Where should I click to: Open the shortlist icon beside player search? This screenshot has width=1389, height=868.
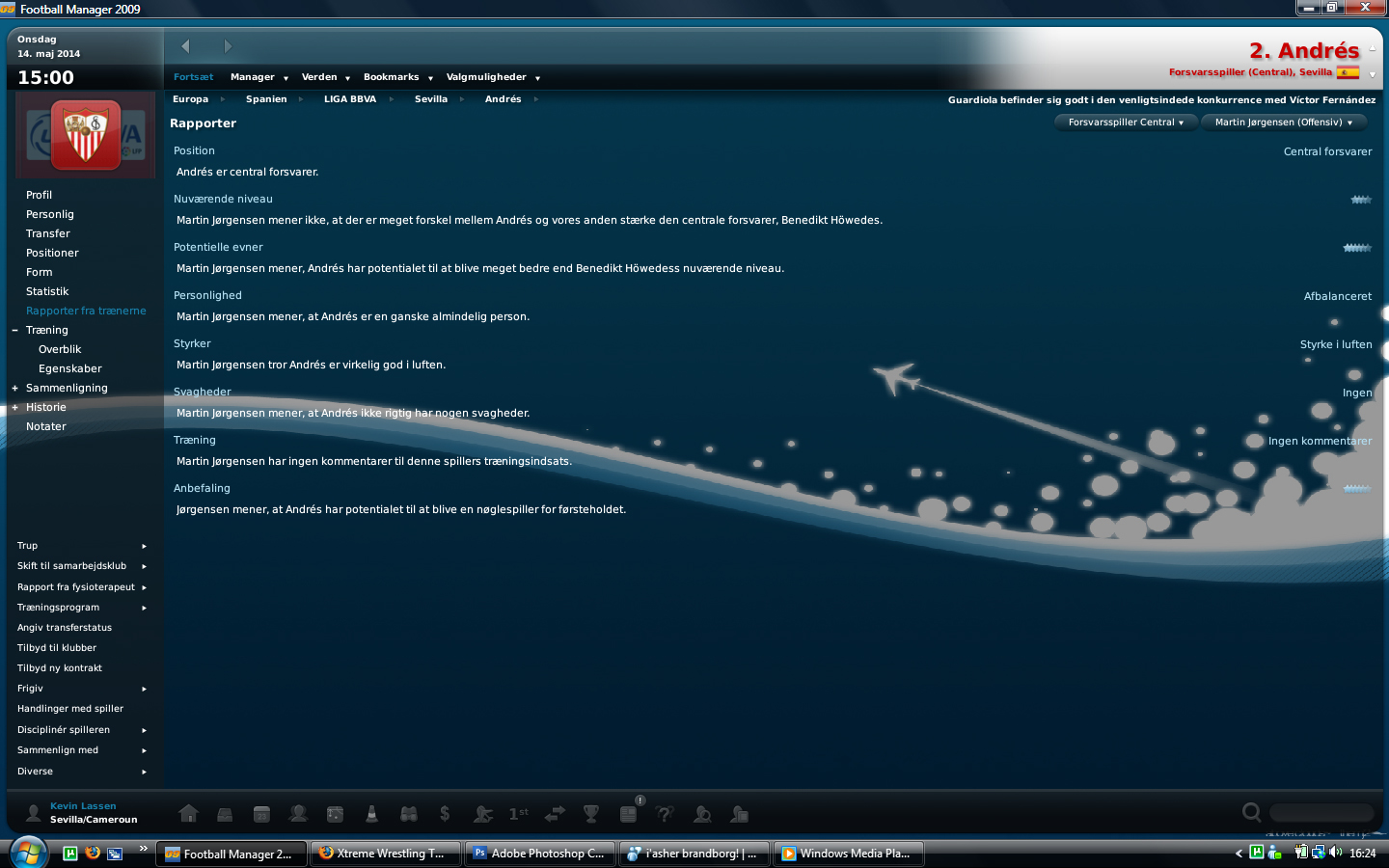739,814
